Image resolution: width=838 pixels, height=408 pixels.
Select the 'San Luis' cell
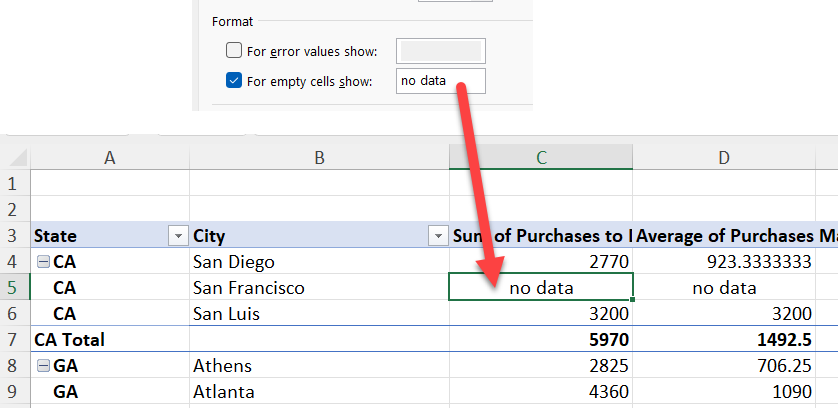pyautogui.click(x=319, y=313)
